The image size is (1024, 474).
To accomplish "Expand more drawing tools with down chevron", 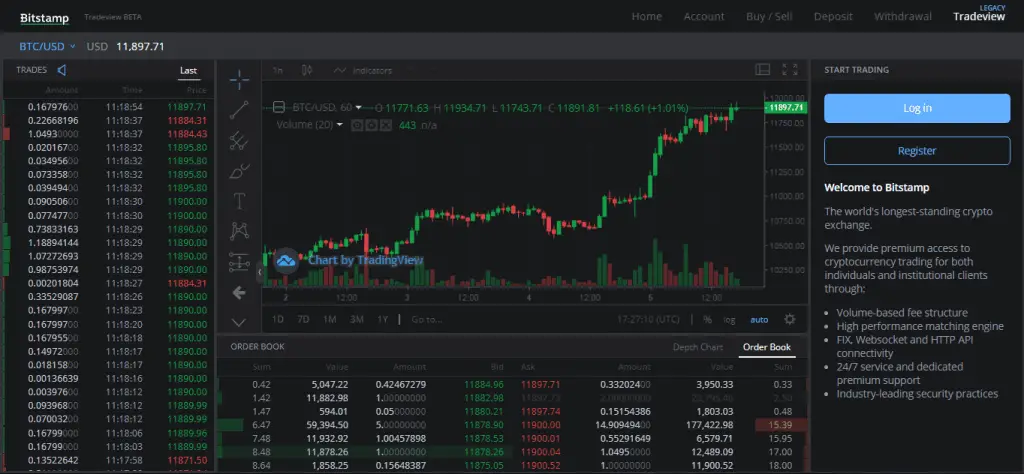I will 239,322.
